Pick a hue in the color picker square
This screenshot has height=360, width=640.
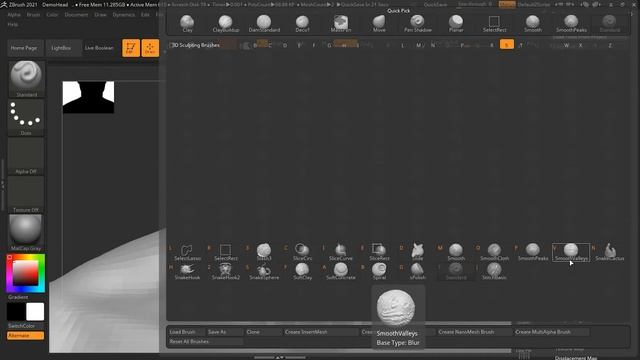[x=25, y=273]
